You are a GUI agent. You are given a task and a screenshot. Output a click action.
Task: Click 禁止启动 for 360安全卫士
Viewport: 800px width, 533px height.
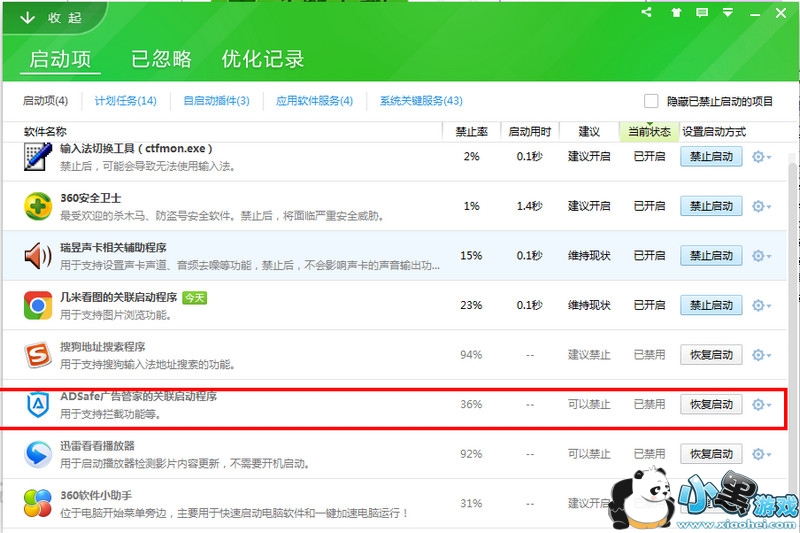point(711,206)
